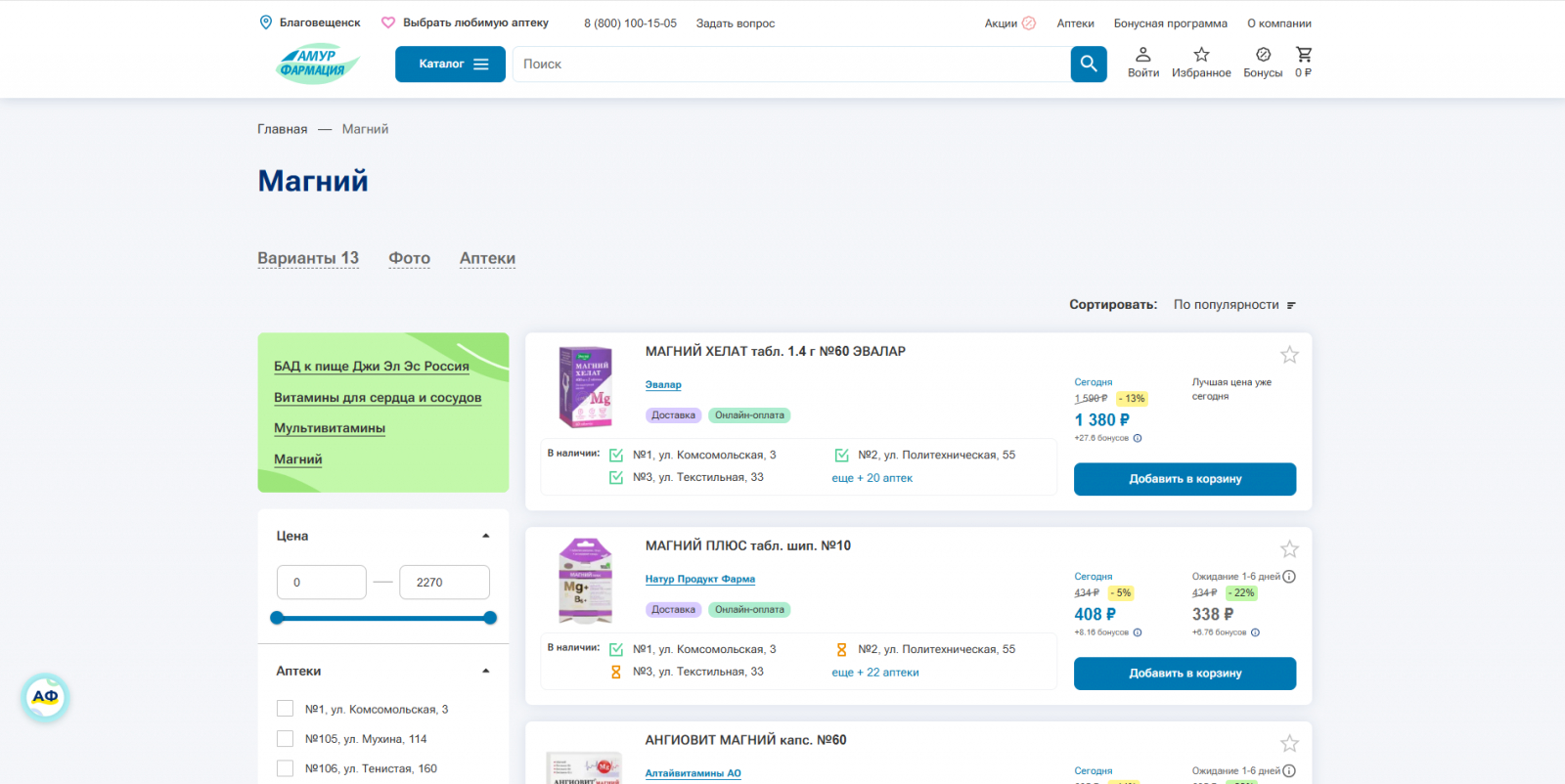
Task: Check the №106, ул. Тенистая, 160 pharmacy filter
Action: [286, 768]
